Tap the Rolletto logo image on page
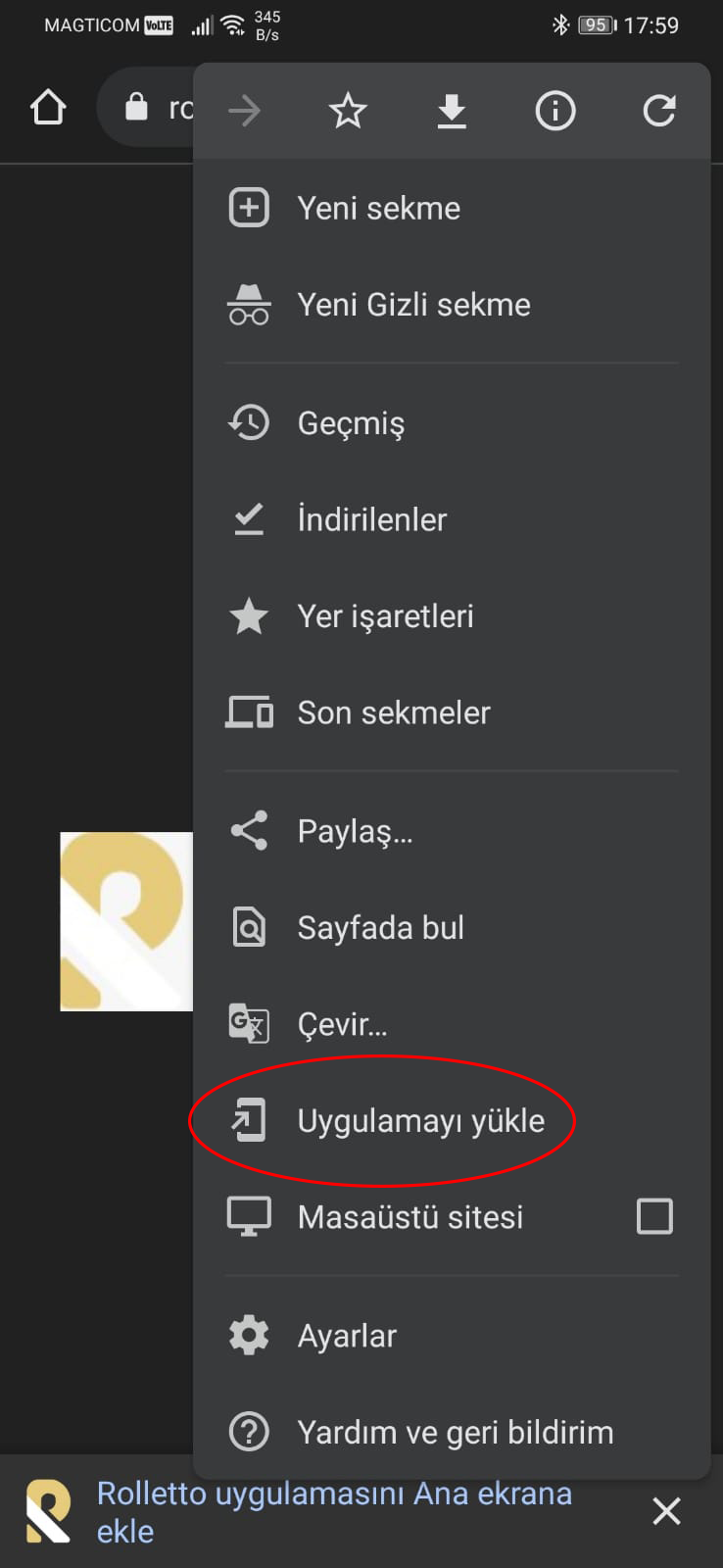This screenshot has height=1568, width=723. 126,921
